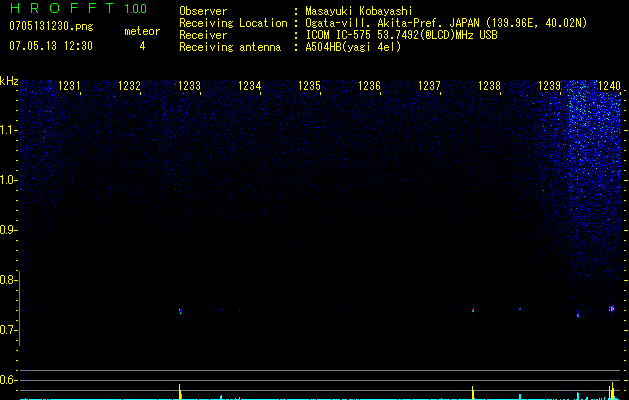Screen dimensions: 629x400
Task: Click the 0.9 kHz axis label
Action: click(x=7, y=230)
